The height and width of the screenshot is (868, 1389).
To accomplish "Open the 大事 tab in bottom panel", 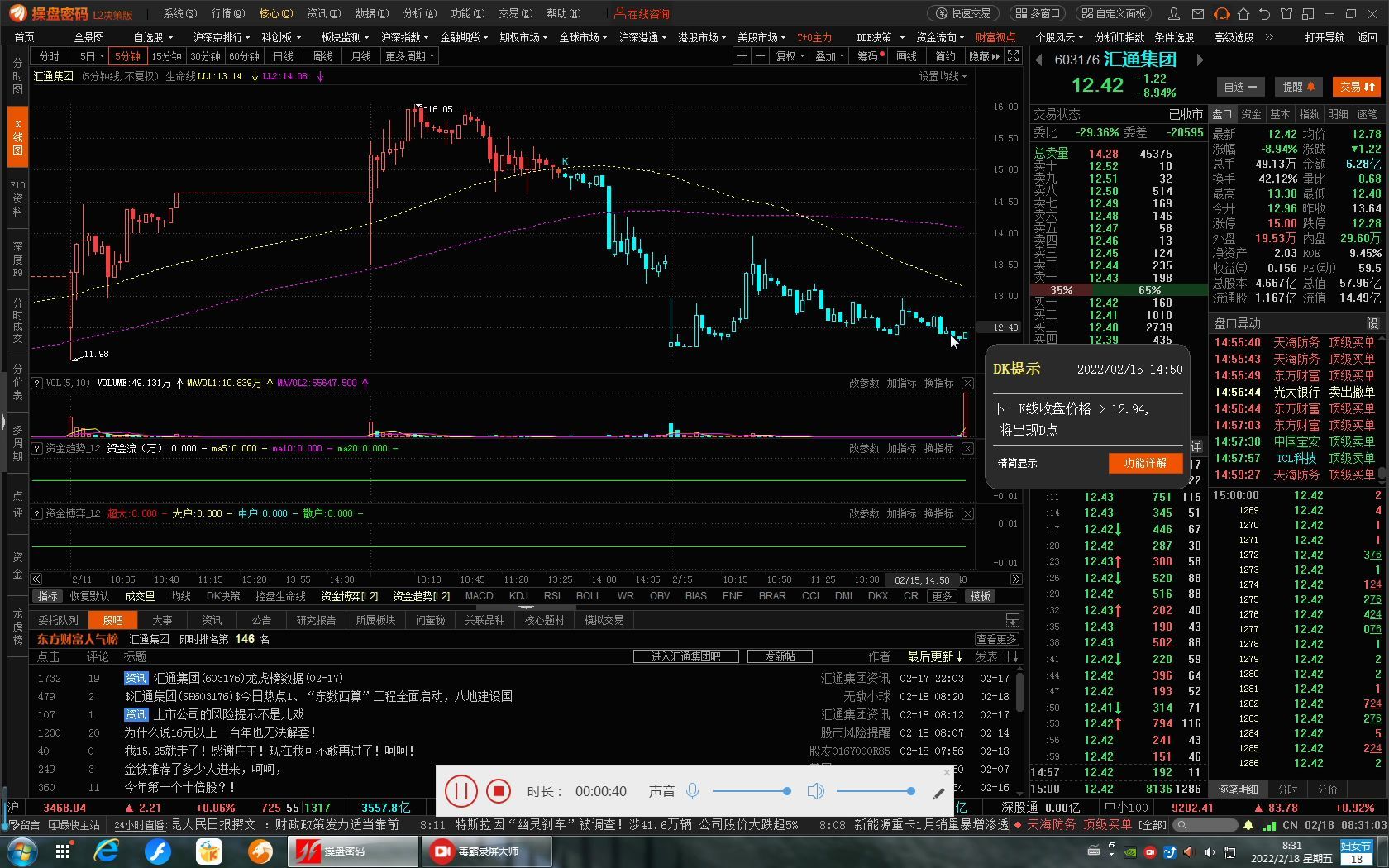I will (162, 620).
